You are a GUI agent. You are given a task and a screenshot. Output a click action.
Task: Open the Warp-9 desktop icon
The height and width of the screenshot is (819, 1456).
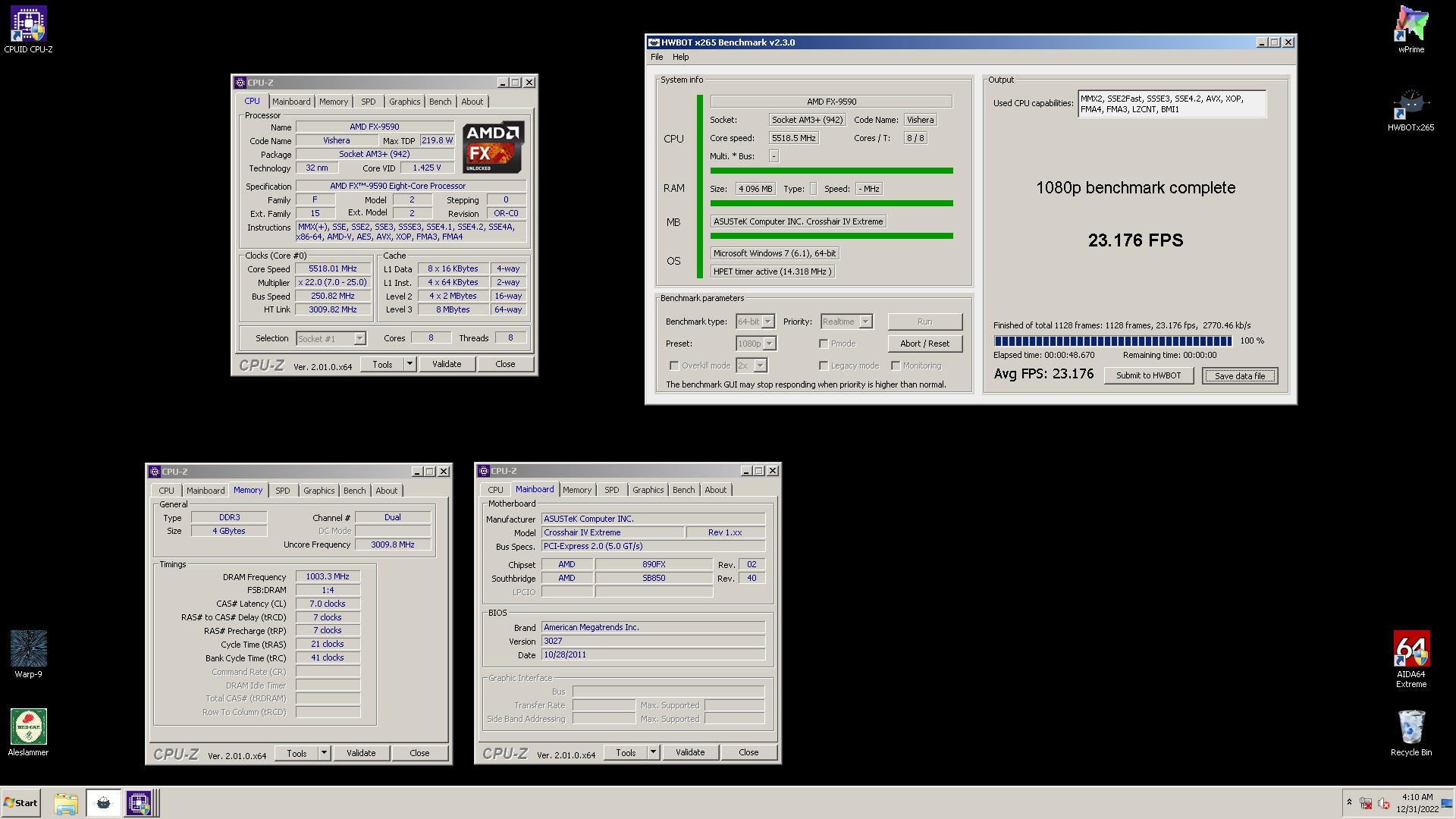tap(28, 655)
